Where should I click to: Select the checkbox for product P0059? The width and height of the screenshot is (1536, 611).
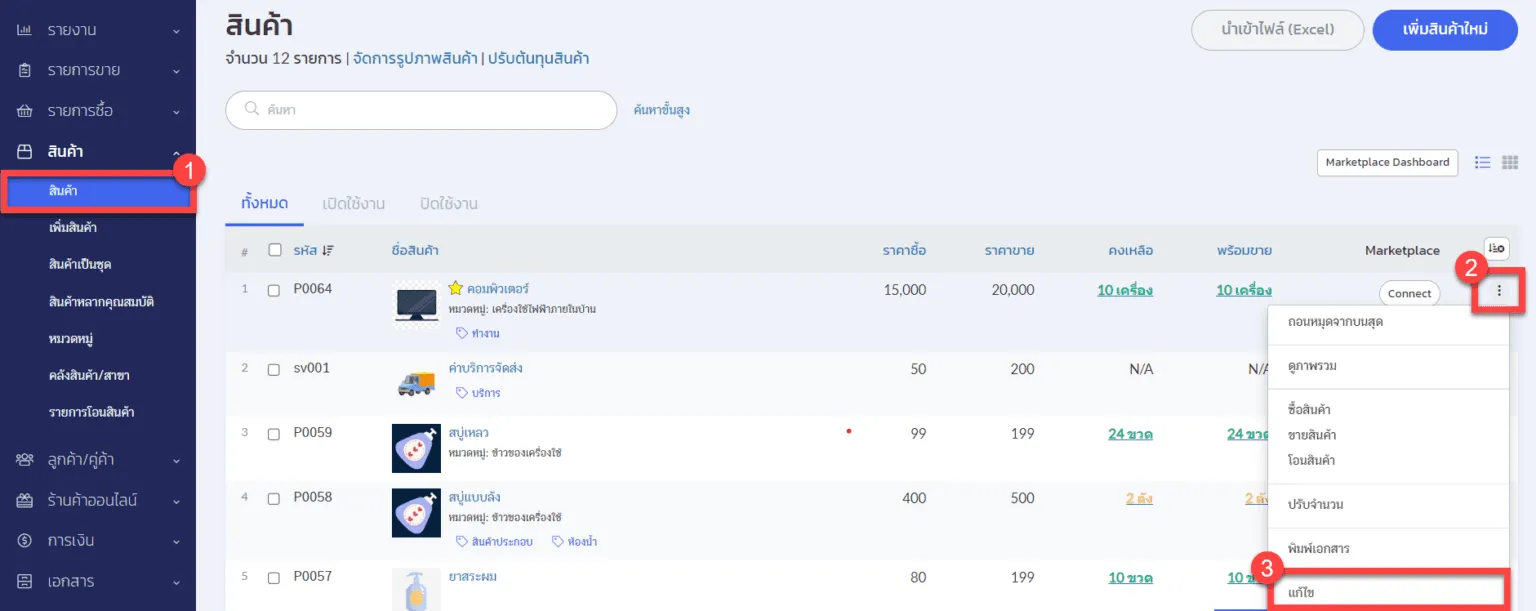click(x=274, y=434)
